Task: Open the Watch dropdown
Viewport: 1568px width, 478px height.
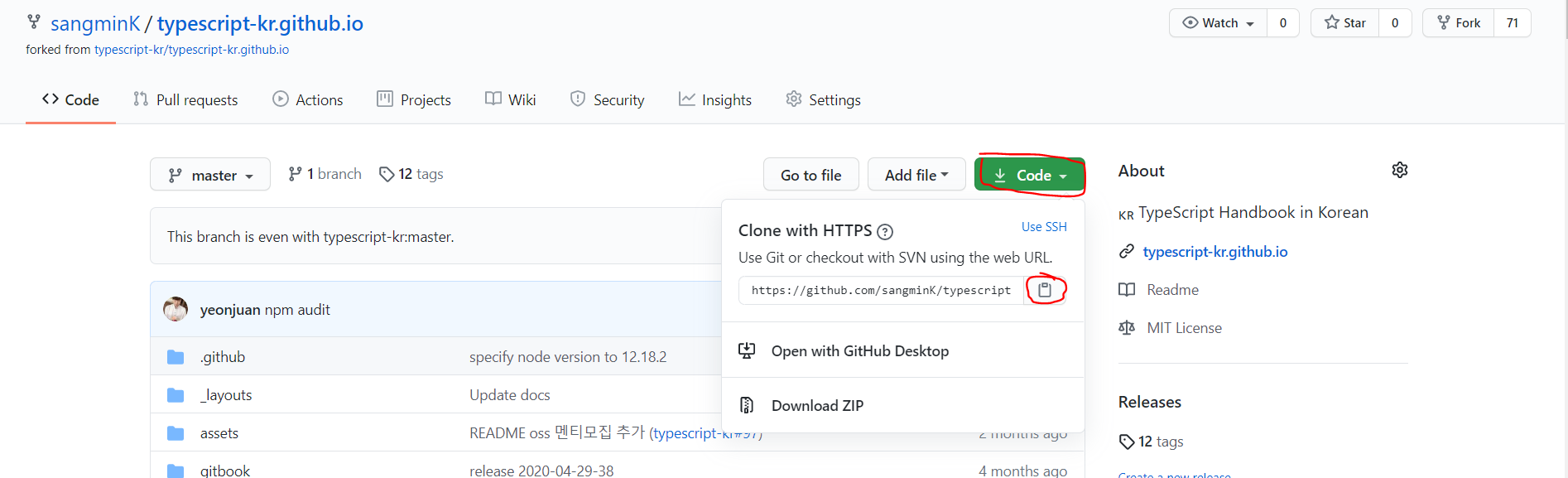Action: (x=1218, y=23)
